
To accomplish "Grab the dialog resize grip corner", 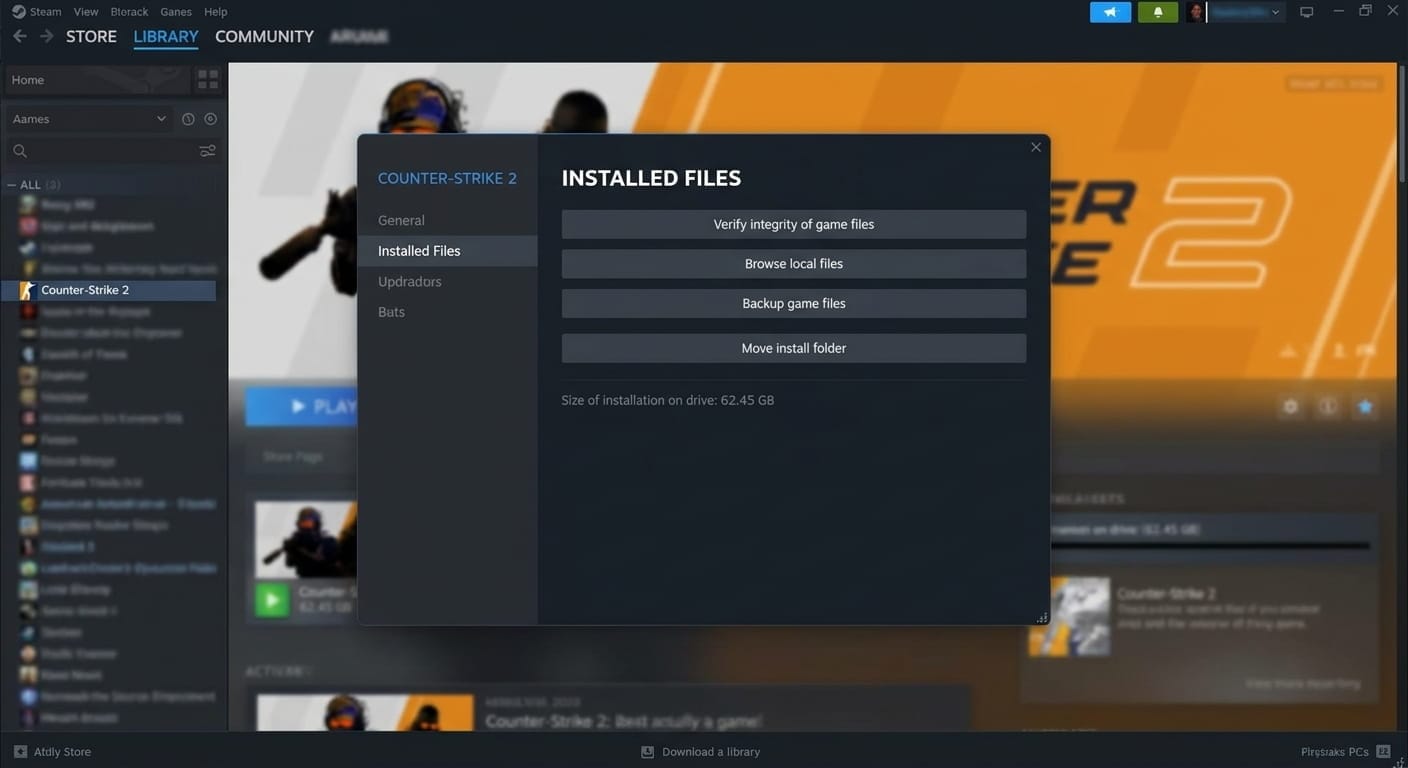I will [1041, 617].
